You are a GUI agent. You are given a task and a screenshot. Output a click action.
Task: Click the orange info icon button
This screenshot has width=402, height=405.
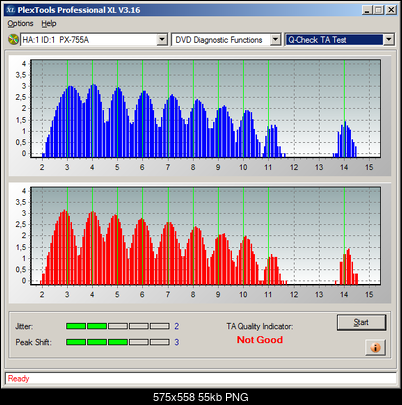click(375, 347)
